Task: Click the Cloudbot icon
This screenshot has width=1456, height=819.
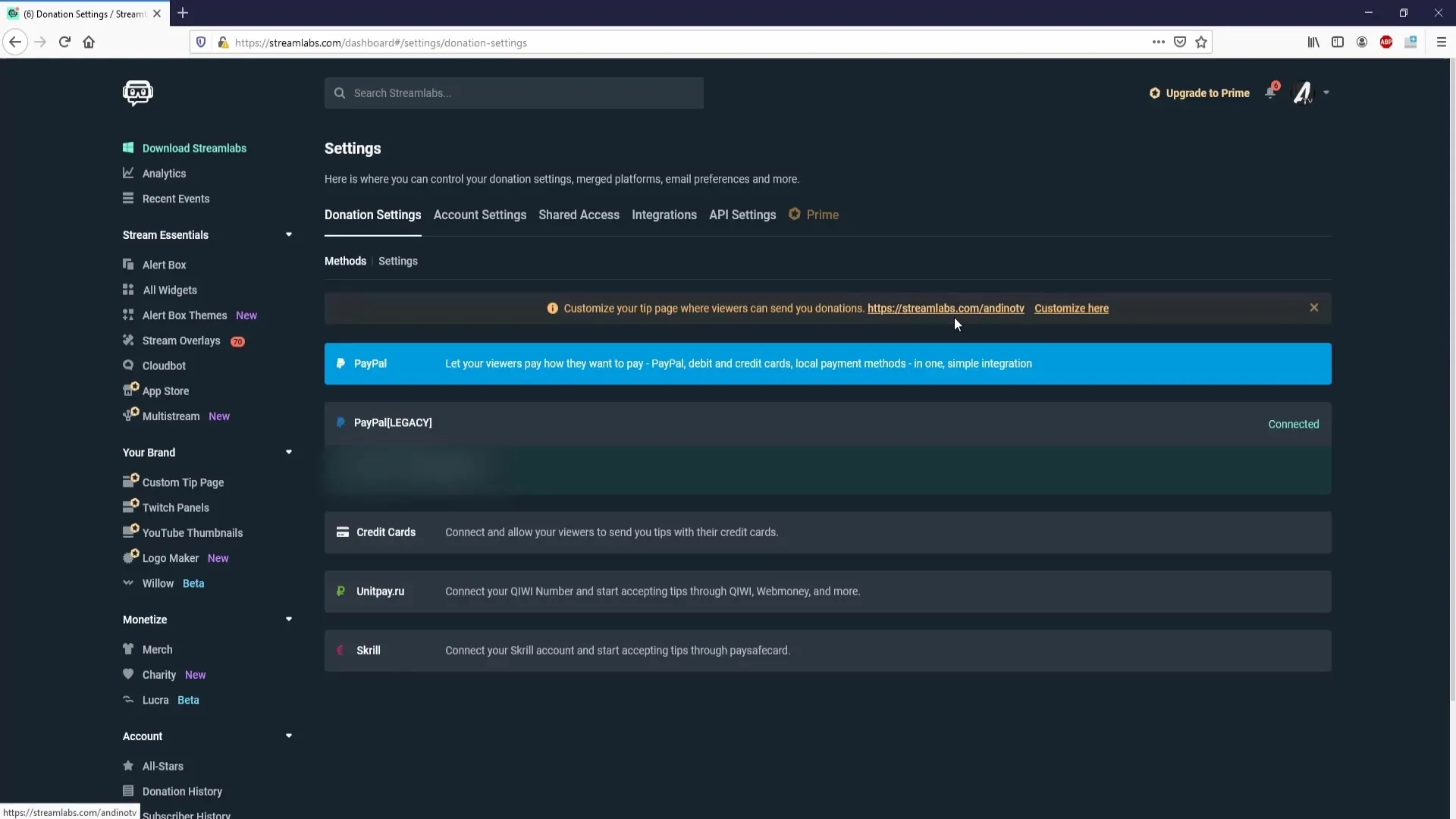Action: click(x=128, y=365)
